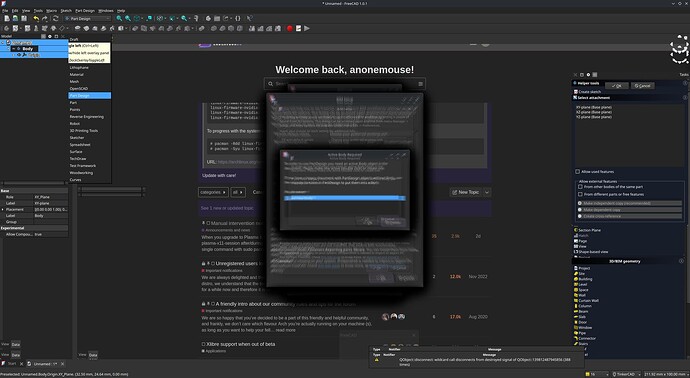Click the New document icon
The width and height of the screenshot is (690, 378).
coord(7,18)
